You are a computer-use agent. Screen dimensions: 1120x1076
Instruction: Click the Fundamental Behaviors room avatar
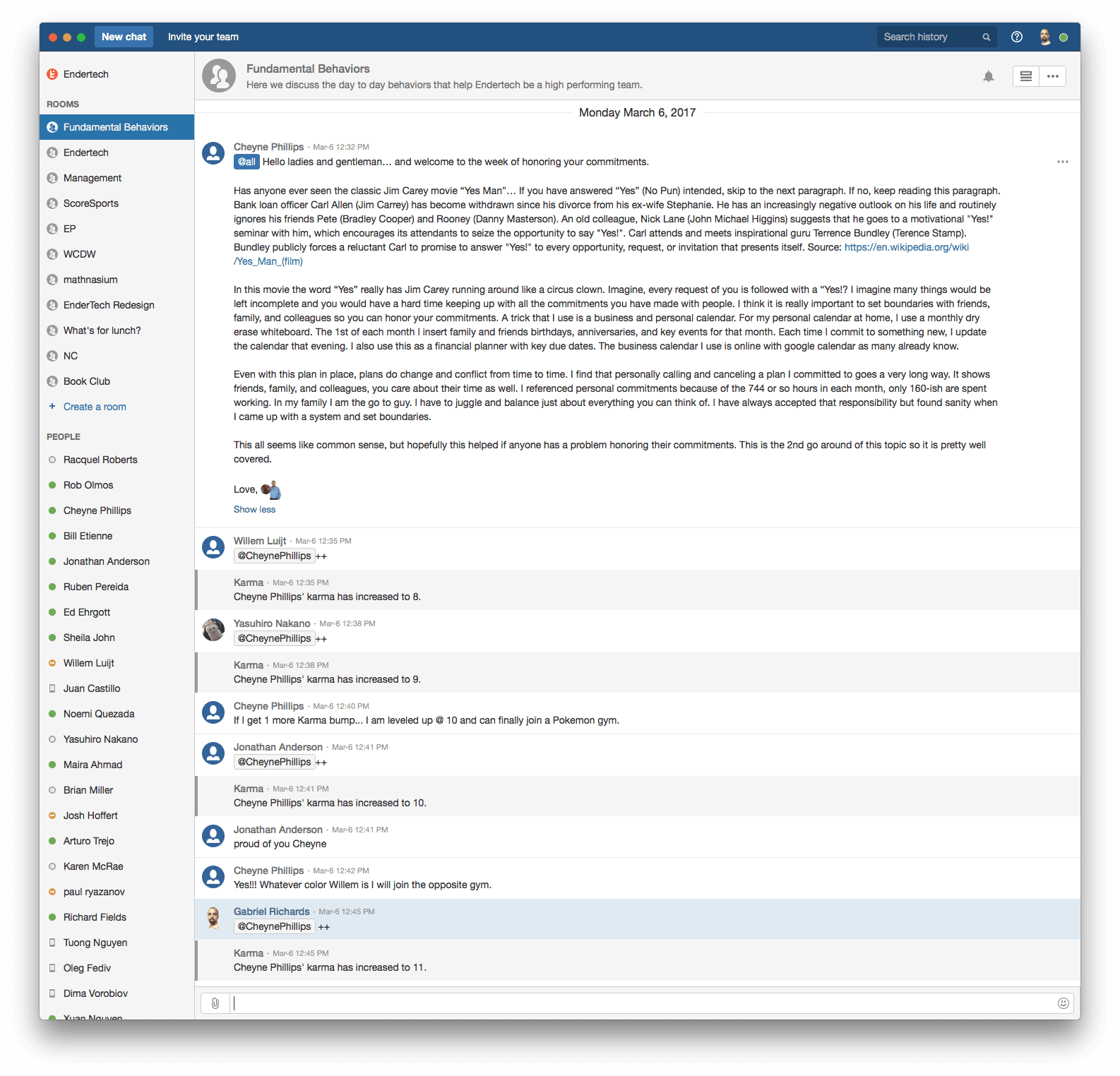(219, 76)
